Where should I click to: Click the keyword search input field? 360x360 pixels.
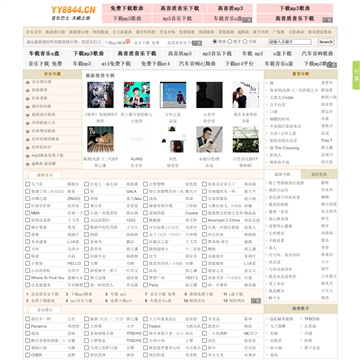point(290,42)
